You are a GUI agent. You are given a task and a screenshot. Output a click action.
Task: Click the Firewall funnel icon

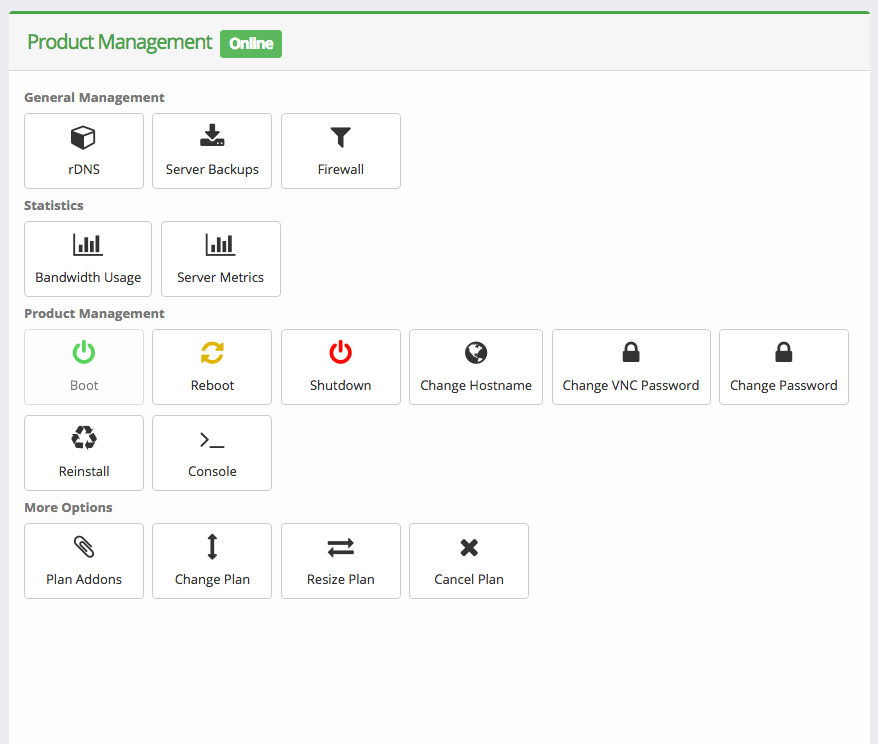point(341,137)
